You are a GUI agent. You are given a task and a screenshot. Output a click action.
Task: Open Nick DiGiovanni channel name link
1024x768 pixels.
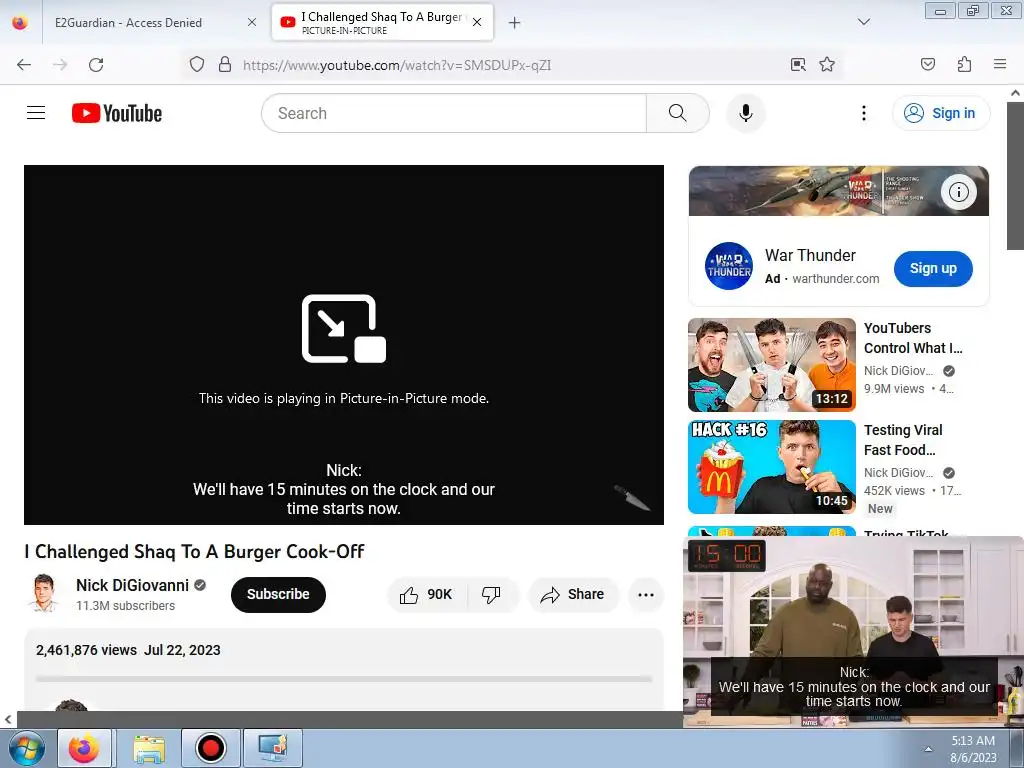[x=132, y=585]
